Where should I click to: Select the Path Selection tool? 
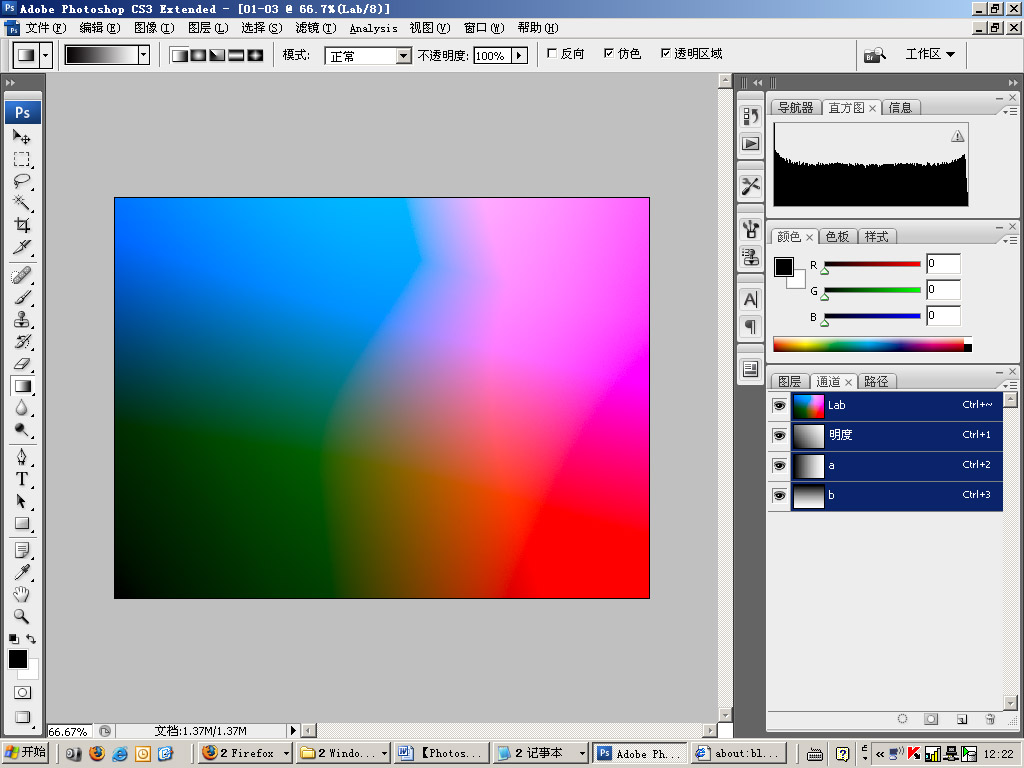point(22,502)
